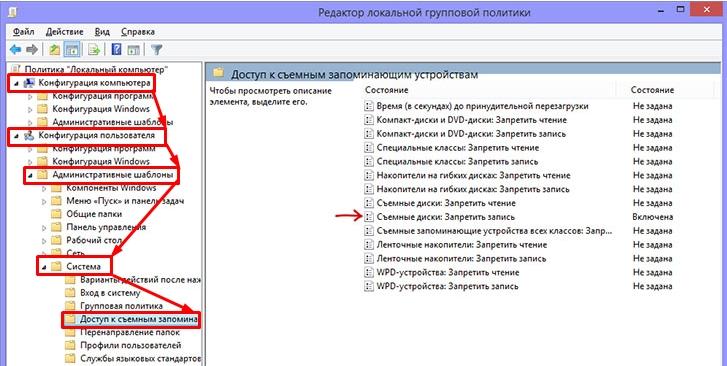Image resolution: width=727 pixels, height=366 pixels.
Task: Click Не задана state for WPD-устройства: Запретить чтение
Action: (x=652, y=273)
